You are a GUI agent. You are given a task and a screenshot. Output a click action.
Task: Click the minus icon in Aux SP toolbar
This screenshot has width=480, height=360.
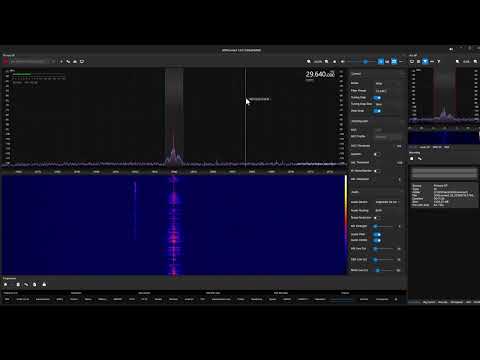pyautogui.click(x=432, y=62)
